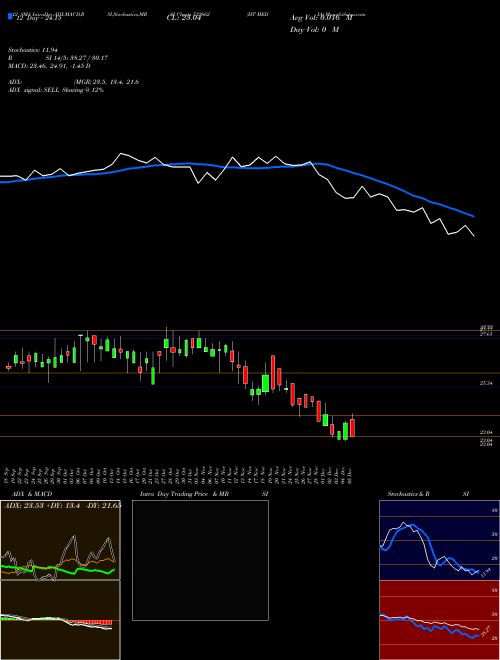
Task: Click the empty Intra Day Trading chart panel
Action: tap(200, 560)
